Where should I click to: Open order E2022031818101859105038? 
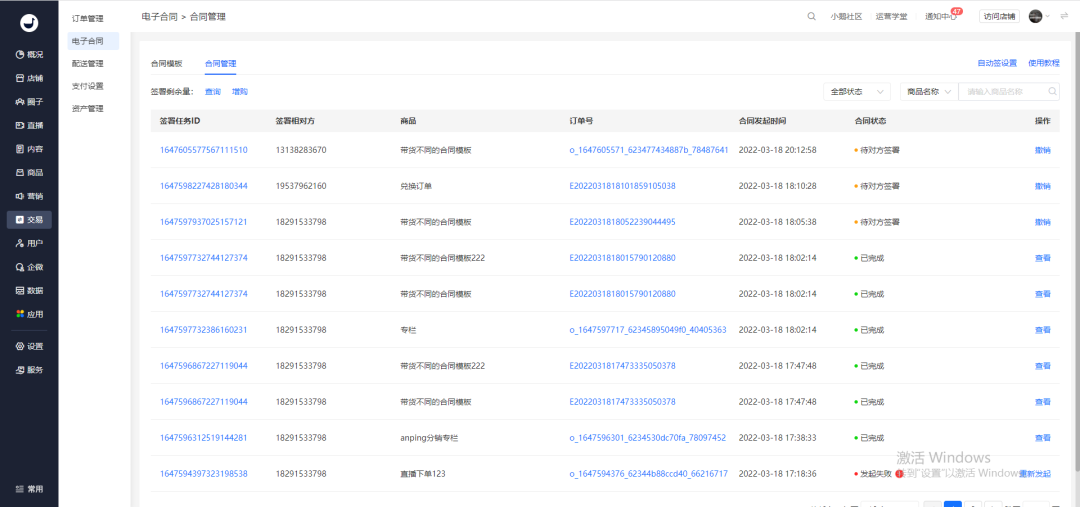(623, 186)
